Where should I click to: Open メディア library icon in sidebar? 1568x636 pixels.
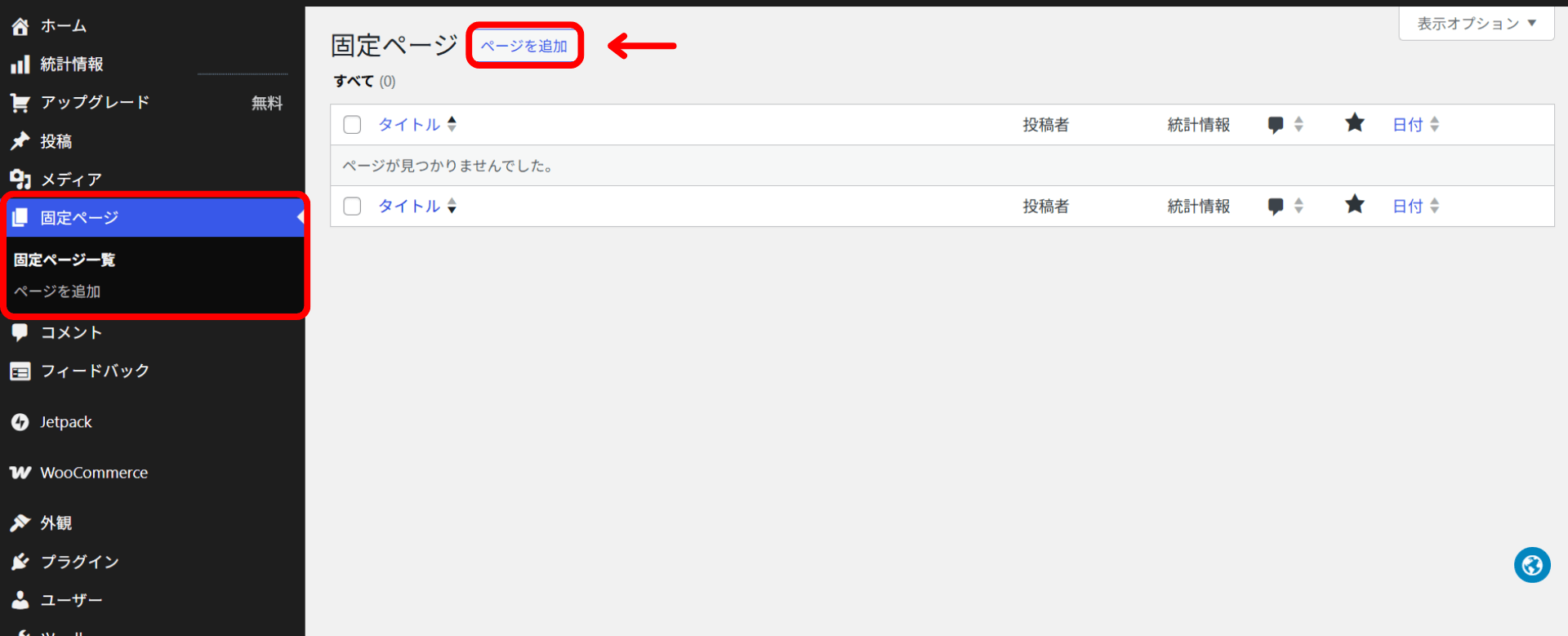(x=20, y=180)
